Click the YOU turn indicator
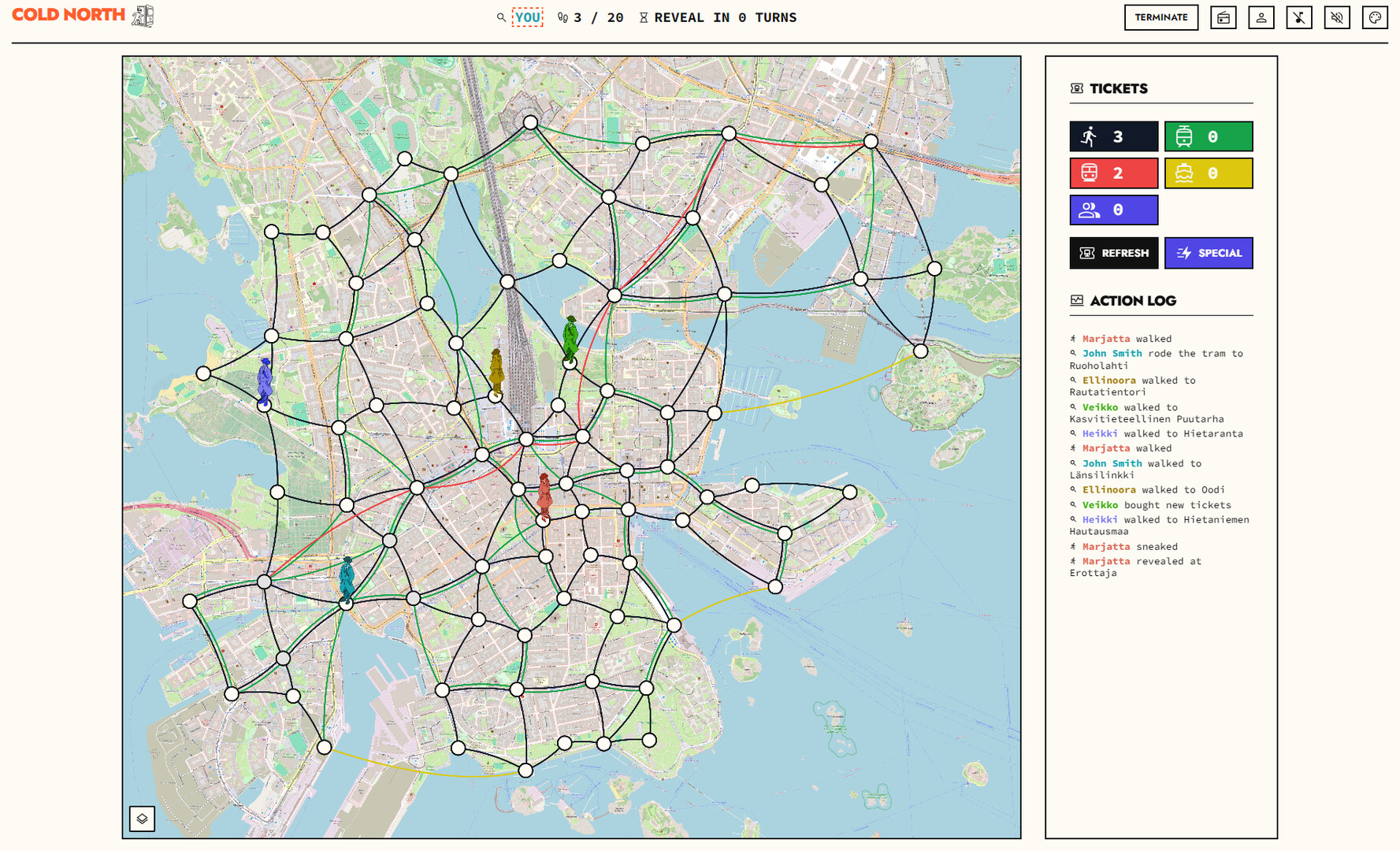 (527, 17)
